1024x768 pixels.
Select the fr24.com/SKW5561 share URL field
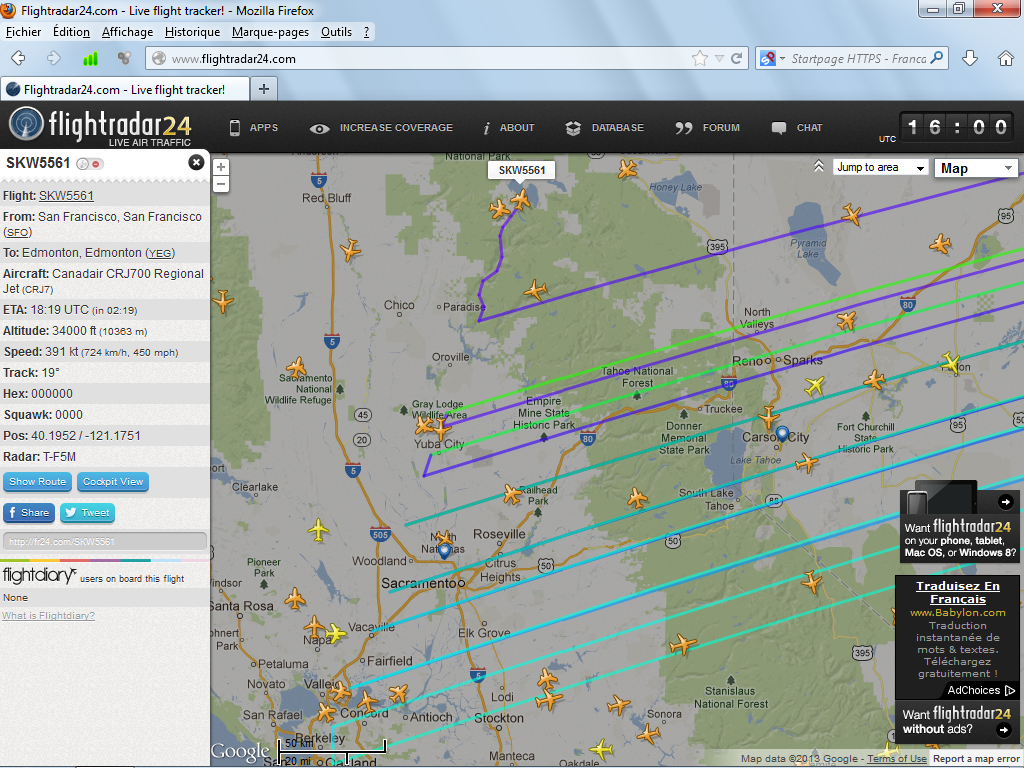105,541
